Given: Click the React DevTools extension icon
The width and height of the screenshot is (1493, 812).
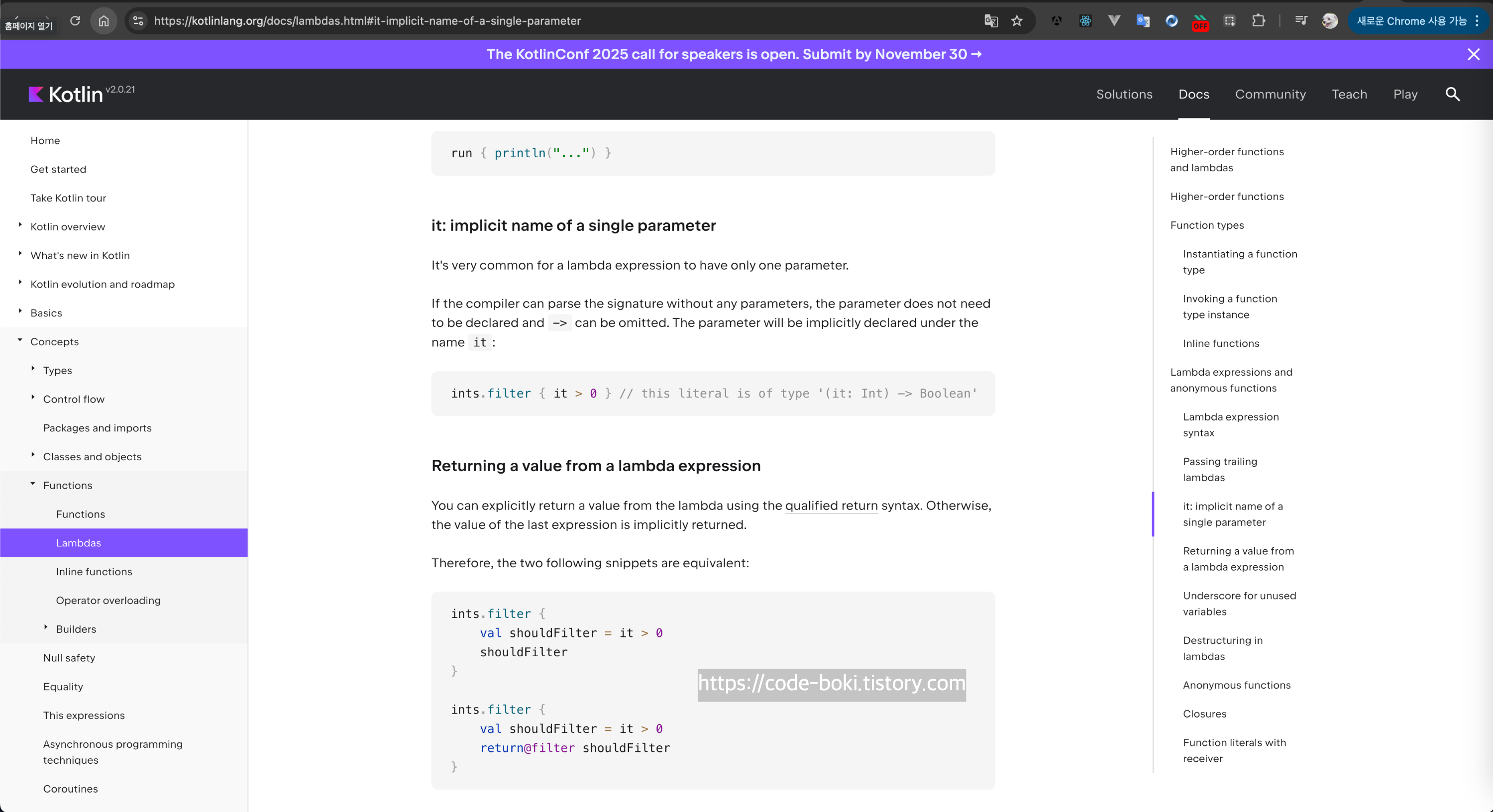Looking at the screenshot, I should (x=1085, y=21).
